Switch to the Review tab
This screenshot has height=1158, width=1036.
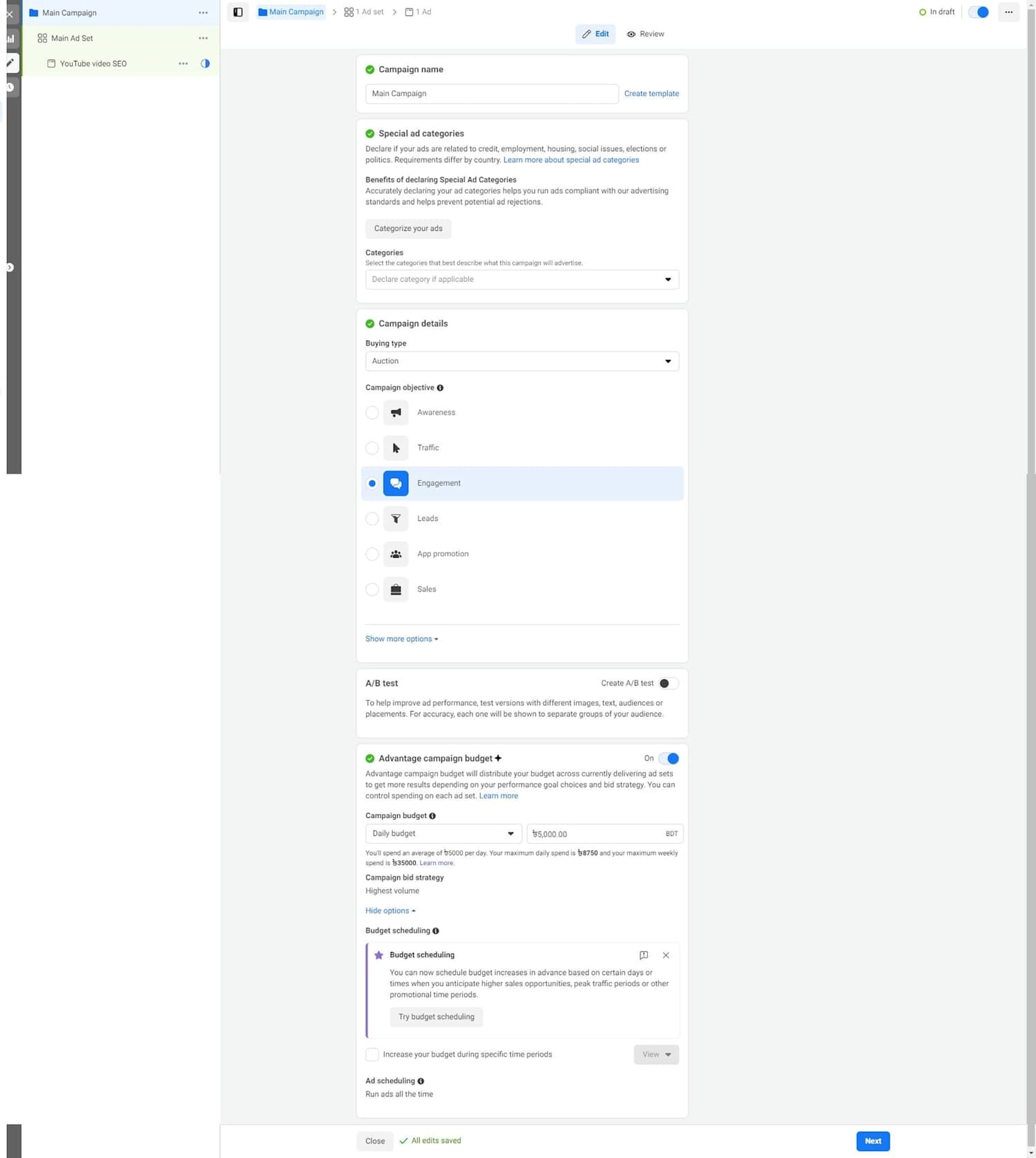(x=645, y=34)
